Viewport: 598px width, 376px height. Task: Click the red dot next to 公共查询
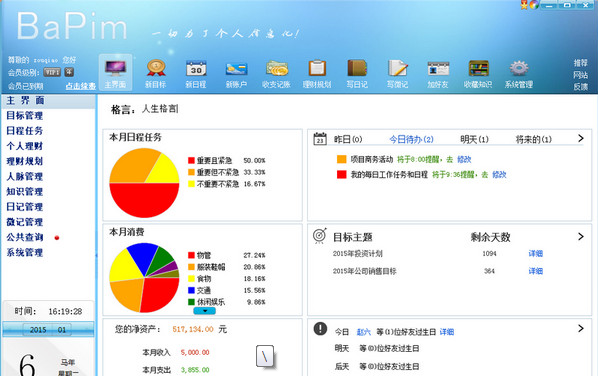click(57, 238)
